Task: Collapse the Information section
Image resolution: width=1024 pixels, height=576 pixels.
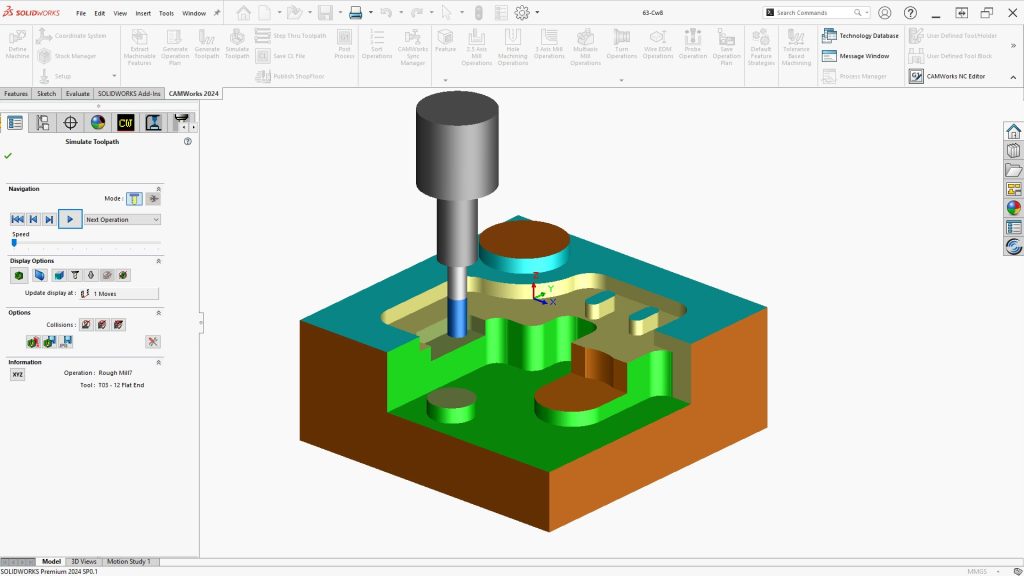Action: (158, 362)
